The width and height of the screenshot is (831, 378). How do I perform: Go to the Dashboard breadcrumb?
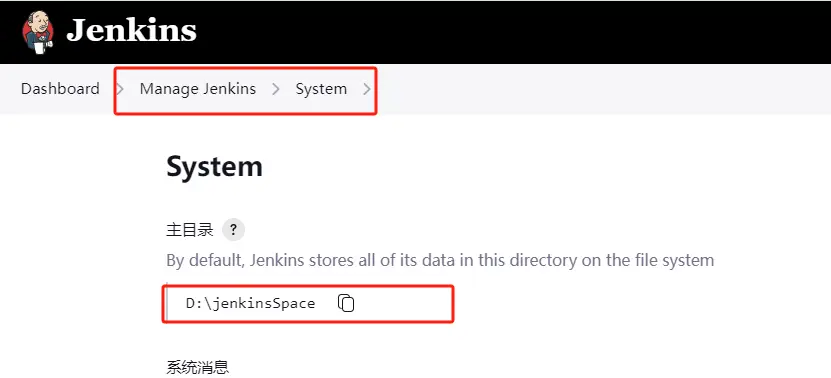(60, 89)
